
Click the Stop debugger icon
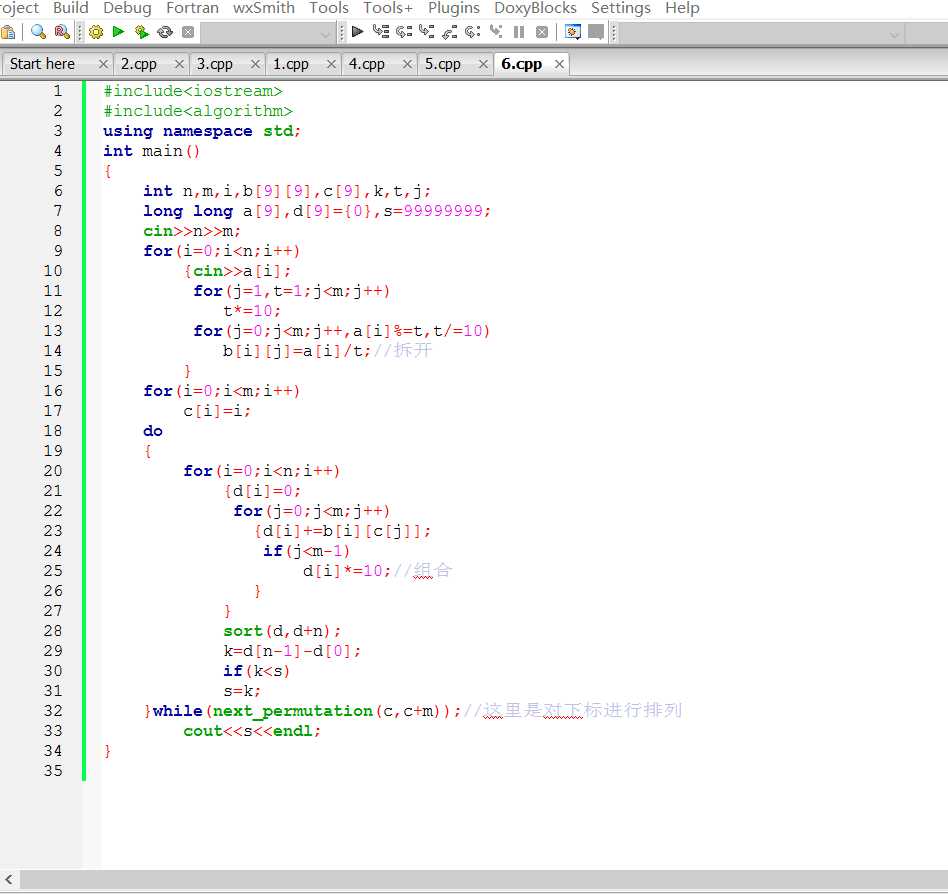(x=542, y=32)
